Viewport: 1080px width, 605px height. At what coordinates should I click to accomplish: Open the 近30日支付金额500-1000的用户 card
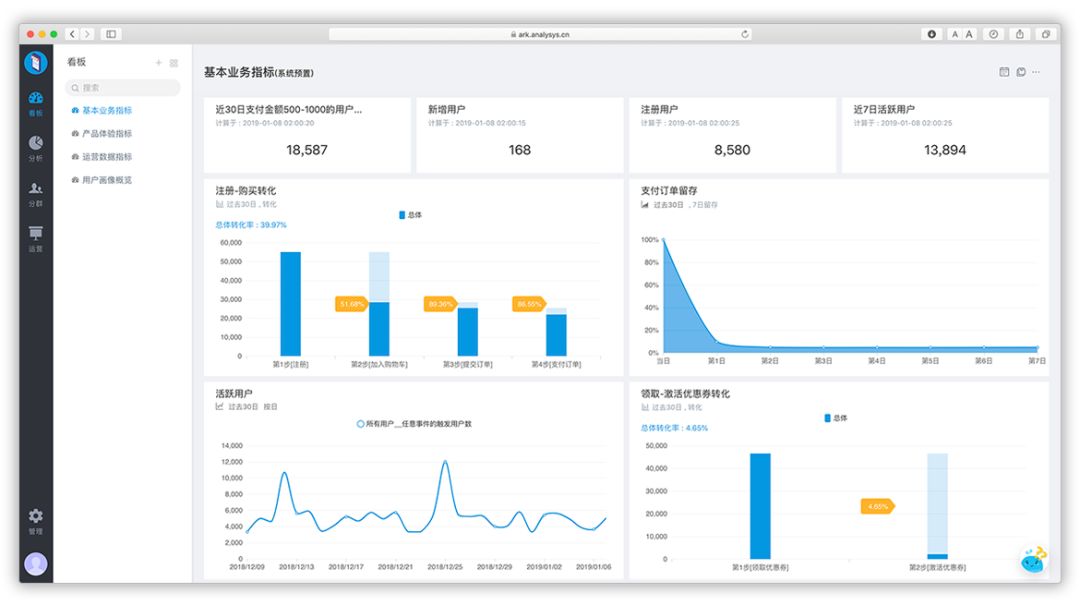(x=307, y=135)
